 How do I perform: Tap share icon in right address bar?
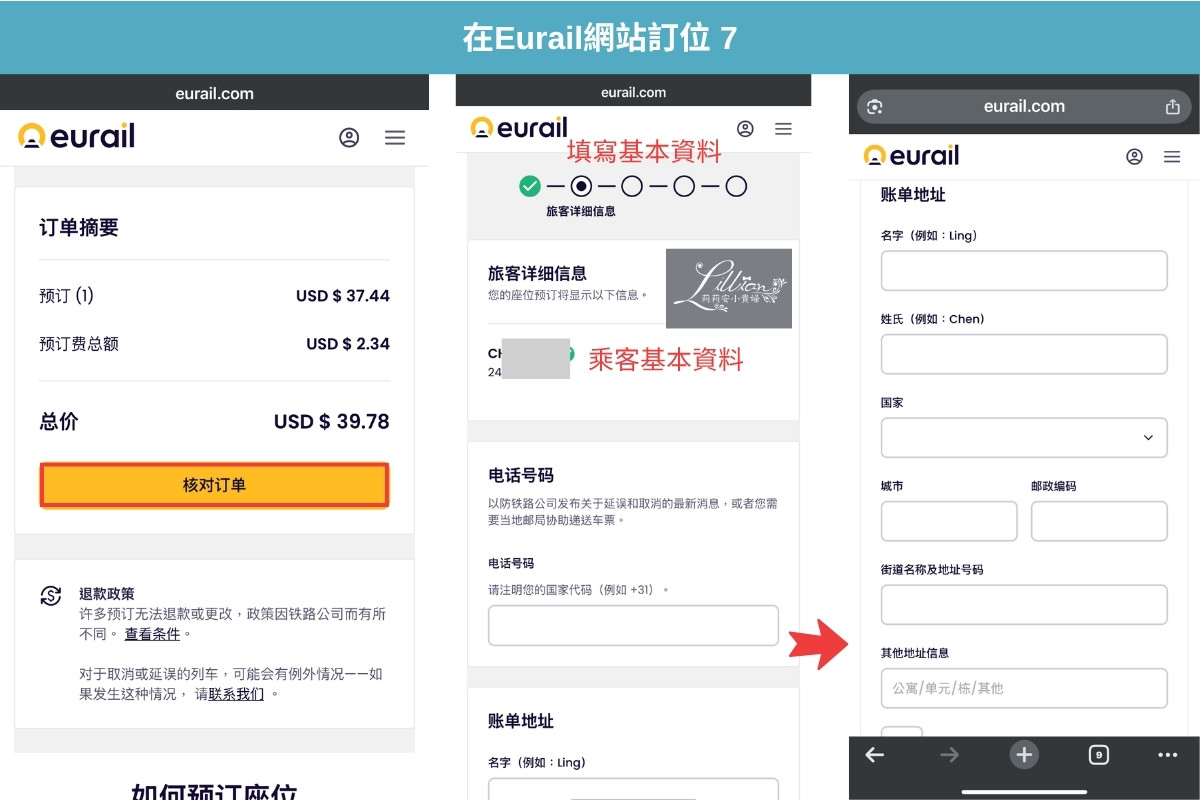tap(1173, 106)
